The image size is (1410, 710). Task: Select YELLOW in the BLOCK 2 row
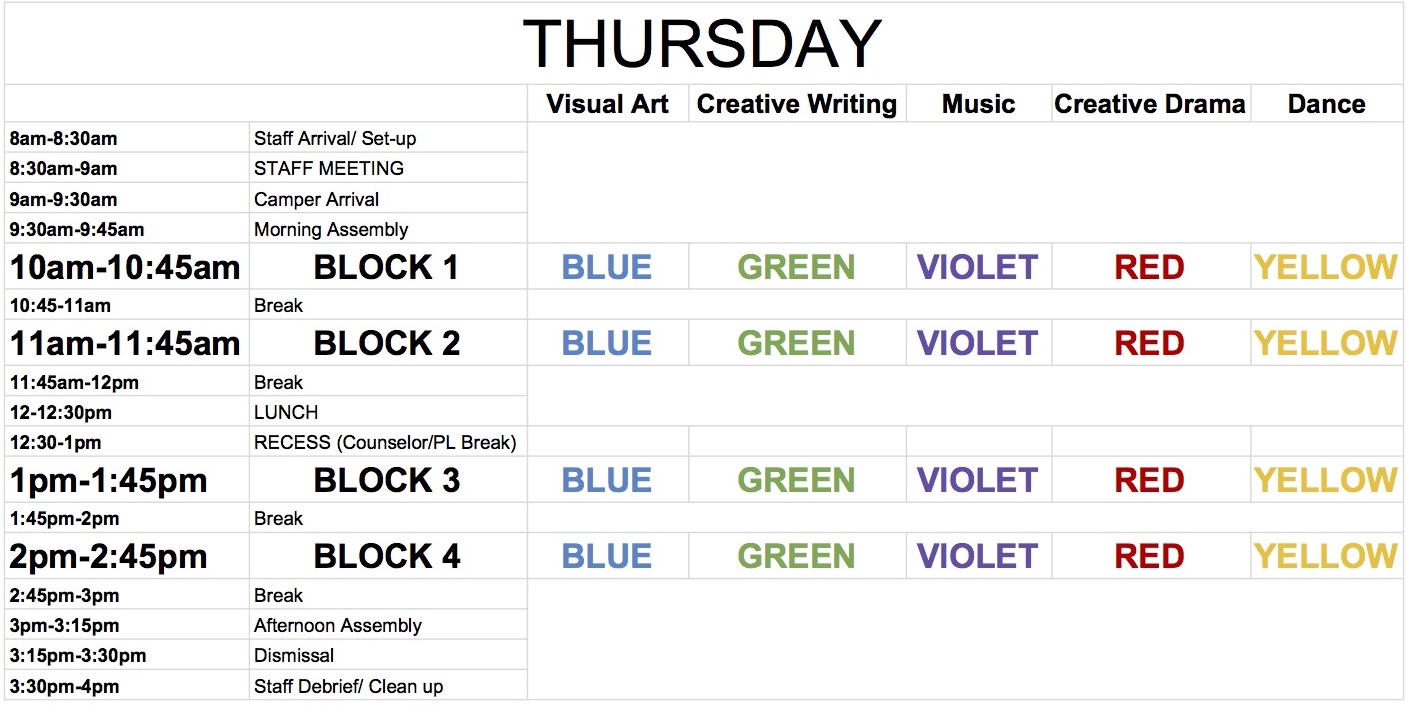[x=1326, y=343]
